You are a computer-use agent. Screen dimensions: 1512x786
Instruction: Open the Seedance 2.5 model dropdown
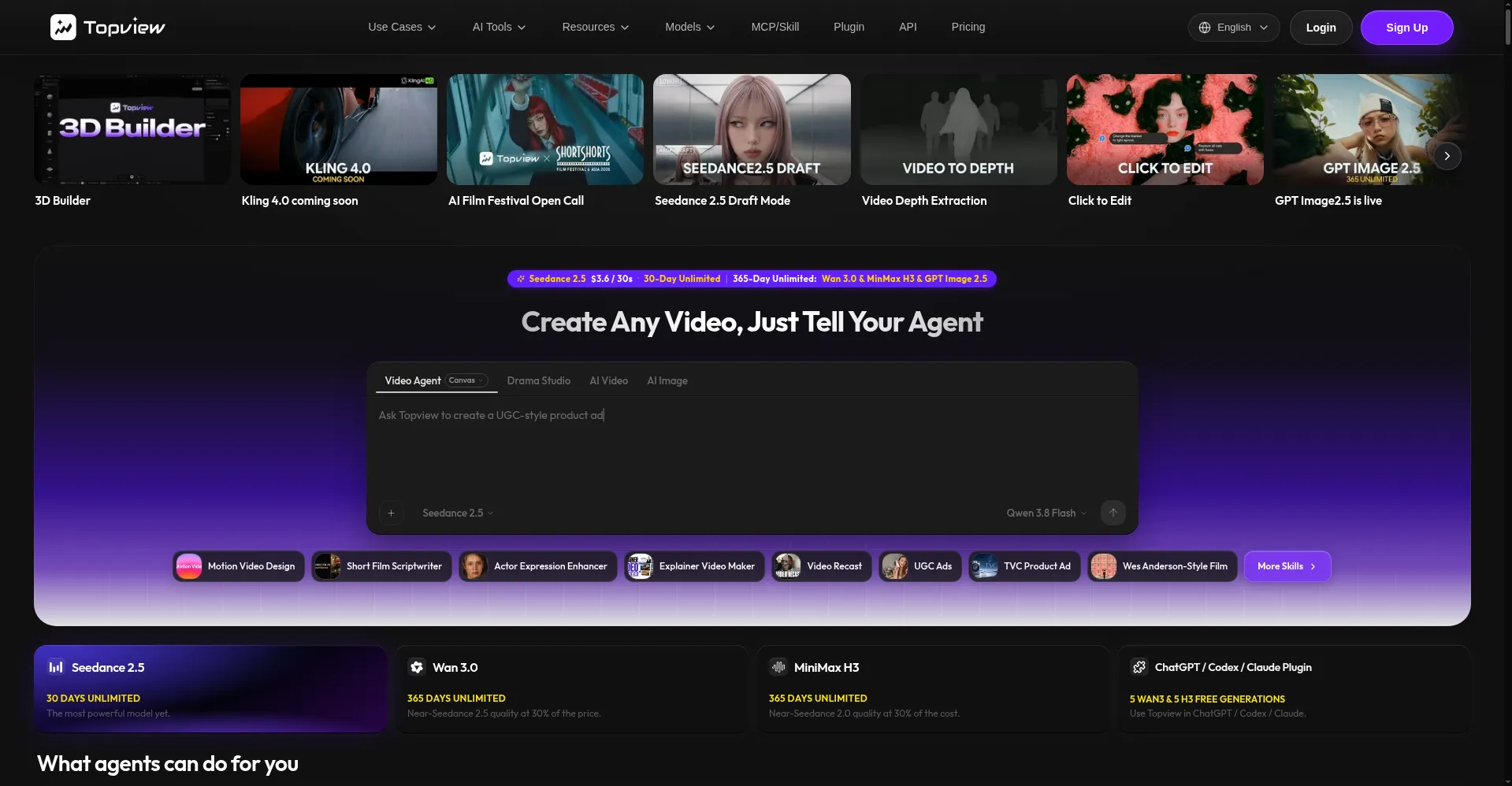[x=458, y=513]
